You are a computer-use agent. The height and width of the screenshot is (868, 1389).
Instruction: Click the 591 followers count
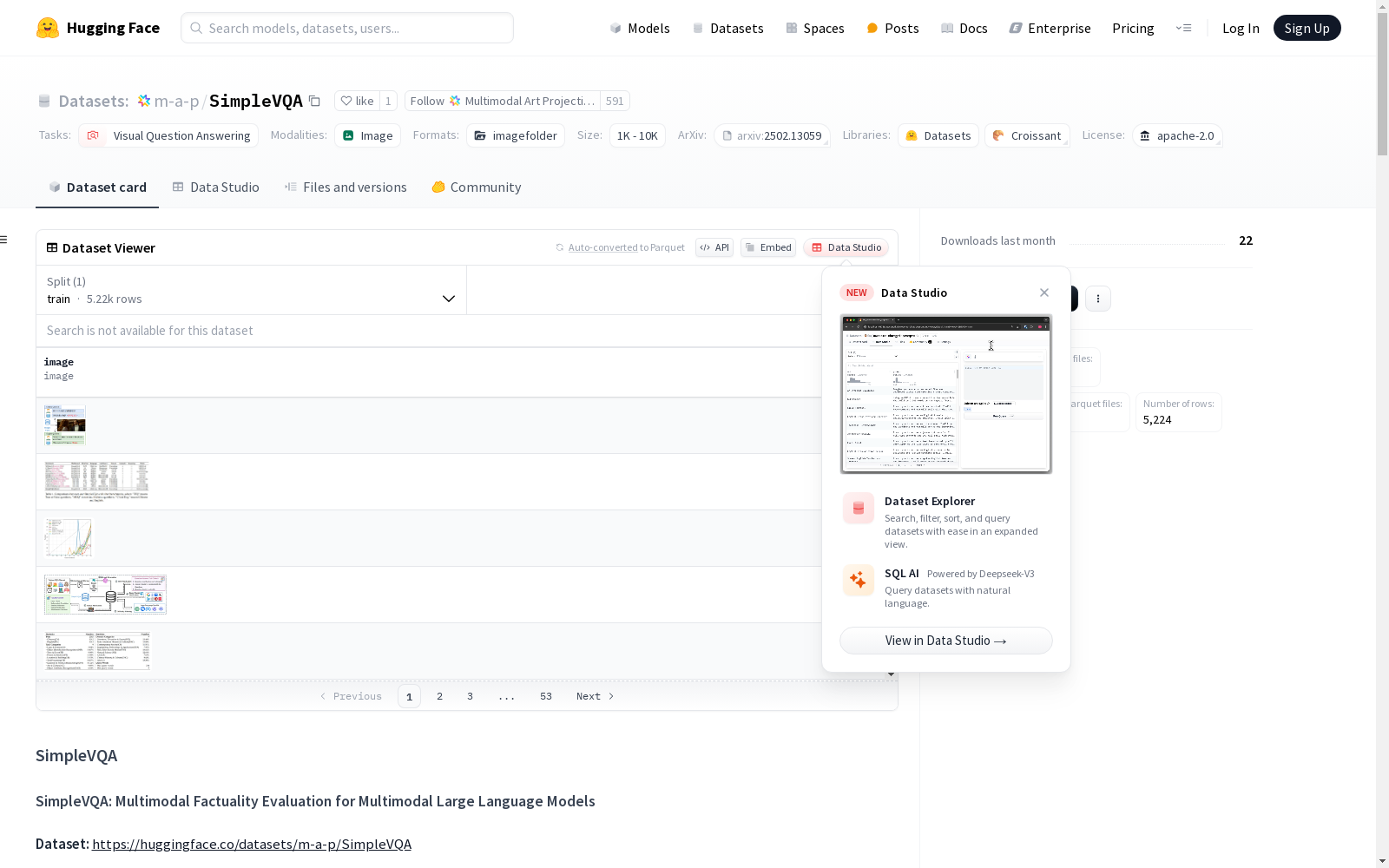tap(615, 101)
